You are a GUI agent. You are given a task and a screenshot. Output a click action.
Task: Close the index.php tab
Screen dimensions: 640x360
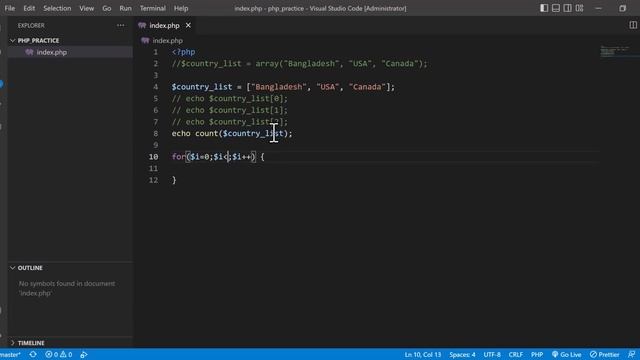click(188, 25)
